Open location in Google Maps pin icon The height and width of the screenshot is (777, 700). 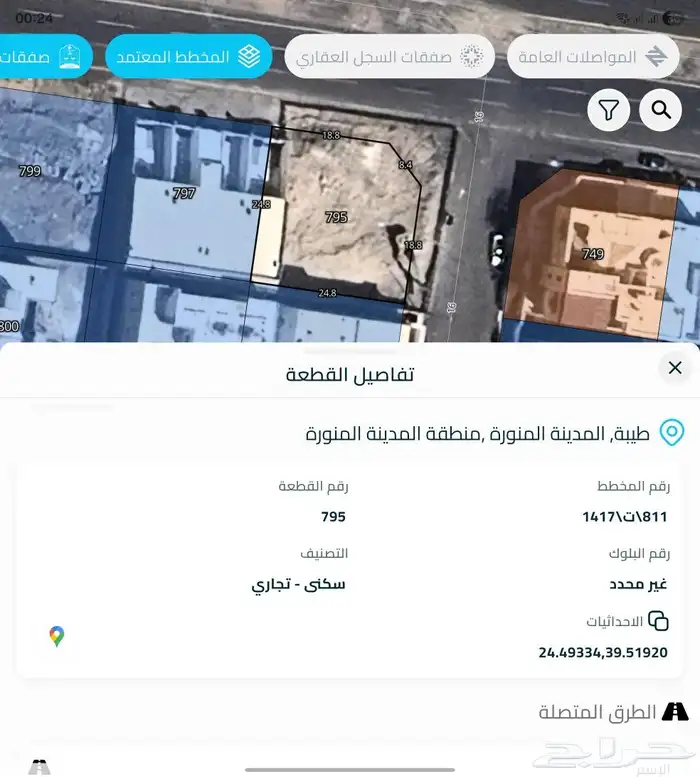point(57,636)
